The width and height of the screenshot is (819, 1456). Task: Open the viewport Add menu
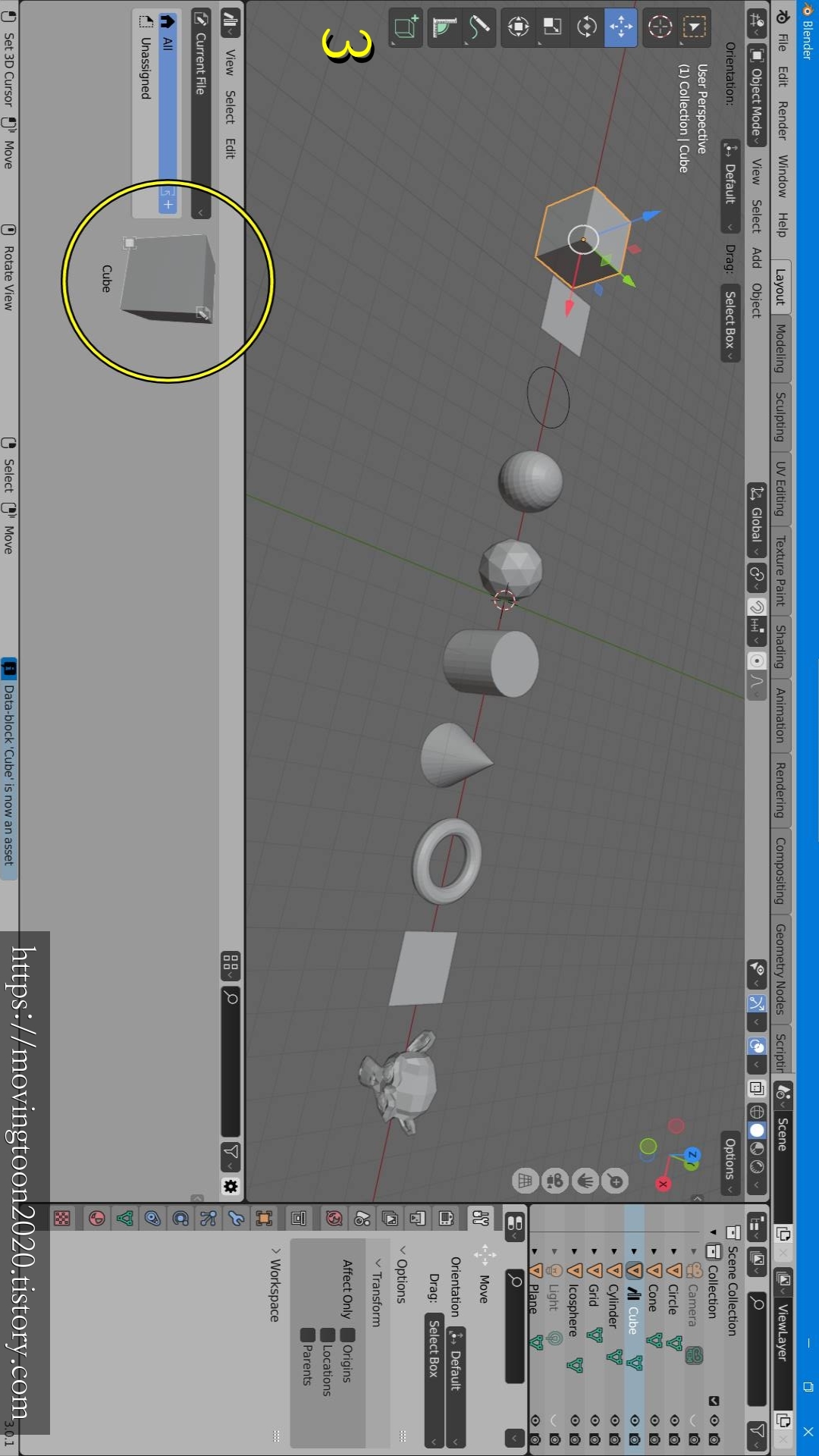(757, 257)
